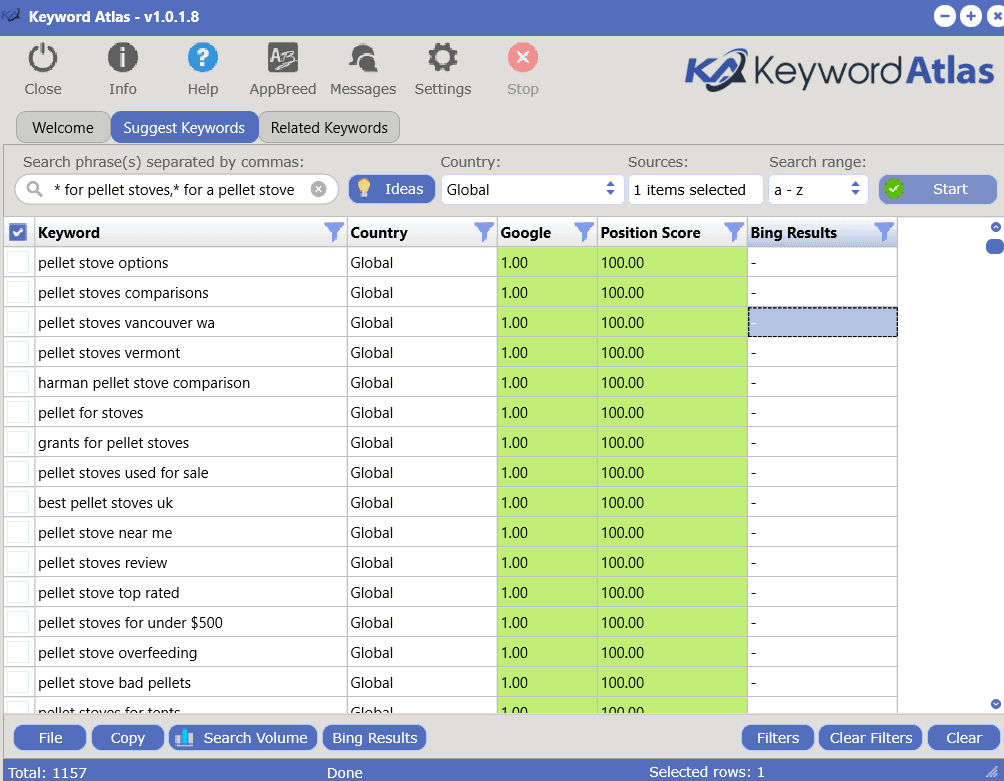The image size is (1004, 781).
Task: Open the Google column filter funnel
Action: pos(584,232)
